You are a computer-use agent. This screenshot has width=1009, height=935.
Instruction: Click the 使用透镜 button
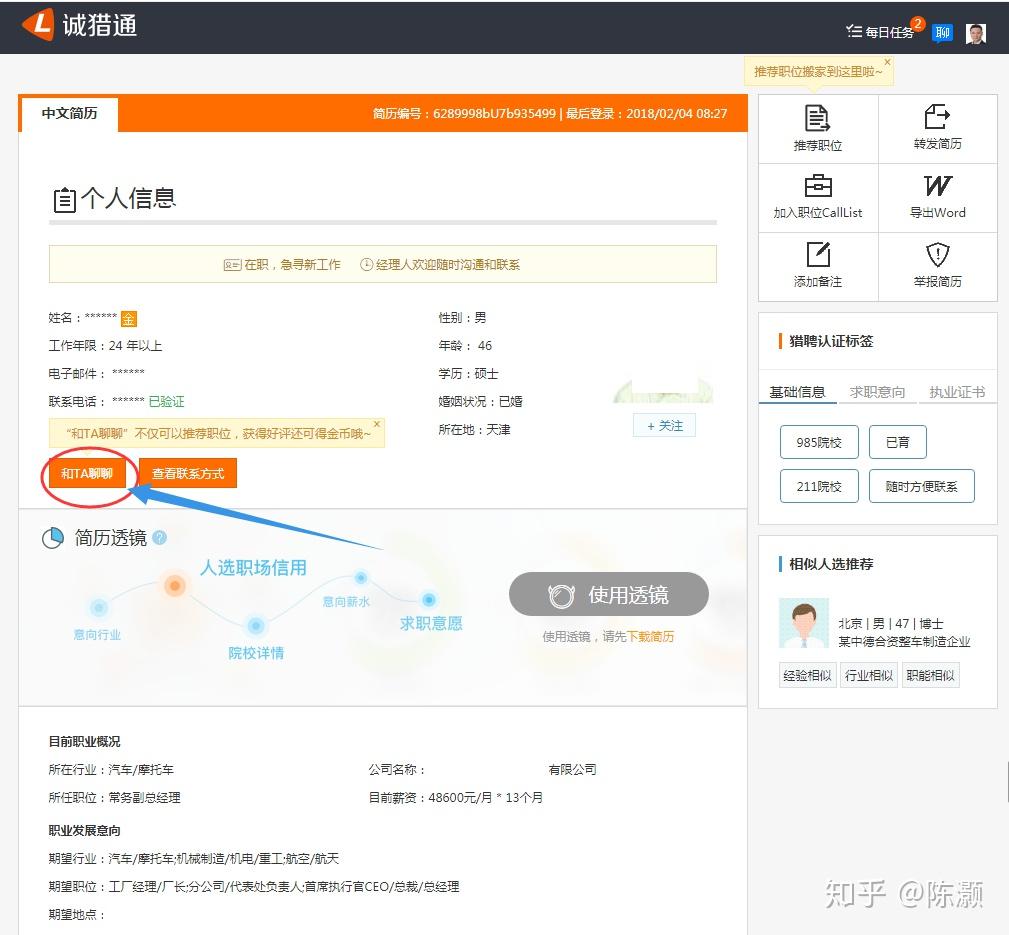608,595
